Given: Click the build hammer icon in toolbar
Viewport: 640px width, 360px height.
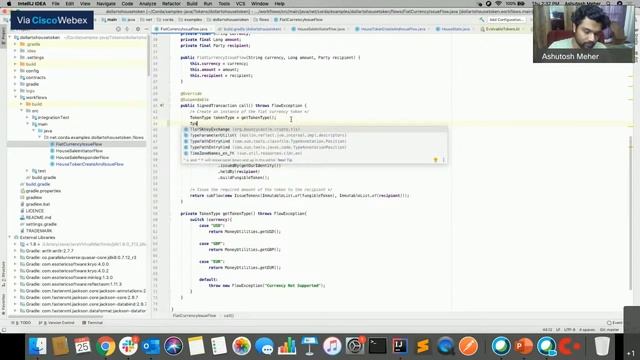Looking at the screenshot, I should pos(482,20).
